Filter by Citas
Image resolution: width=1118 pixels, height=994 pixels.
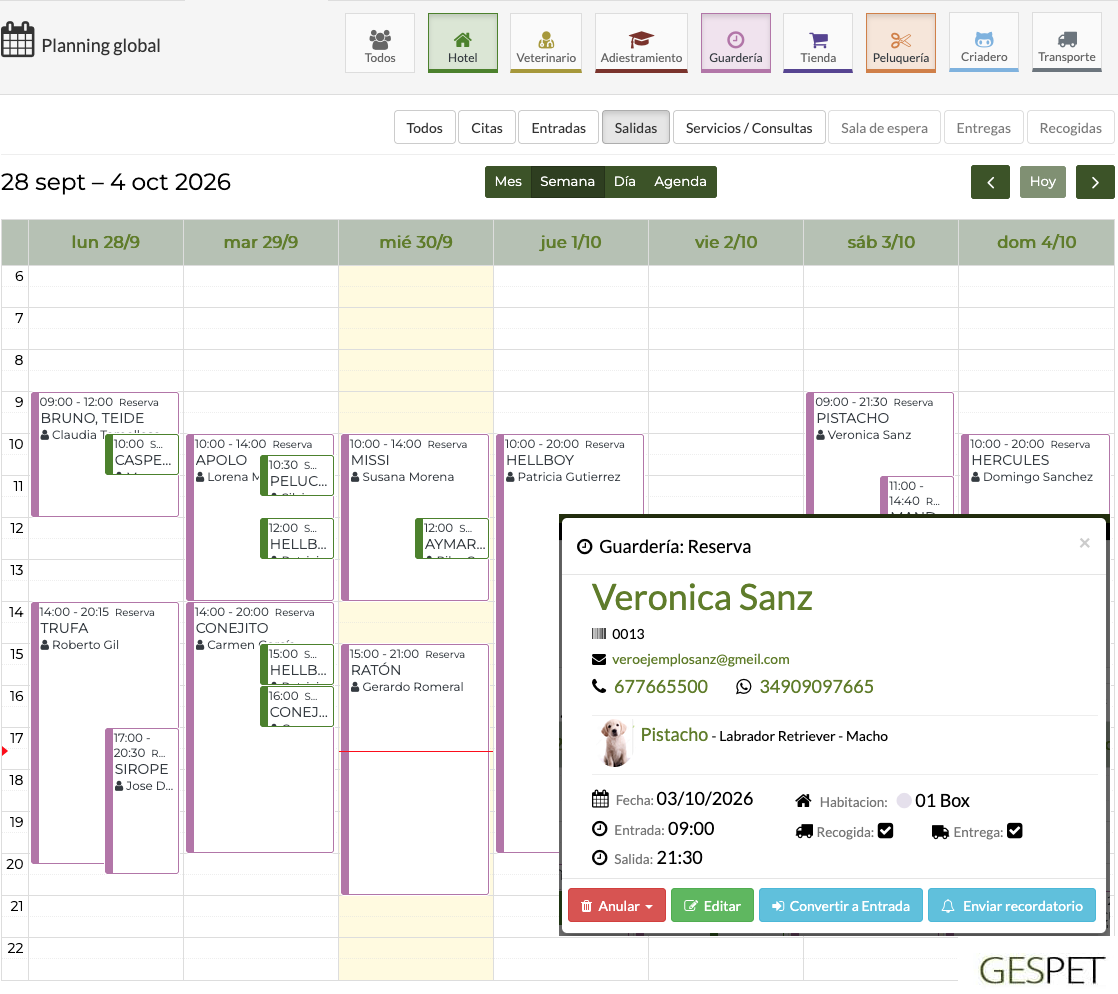click(487, 128)
